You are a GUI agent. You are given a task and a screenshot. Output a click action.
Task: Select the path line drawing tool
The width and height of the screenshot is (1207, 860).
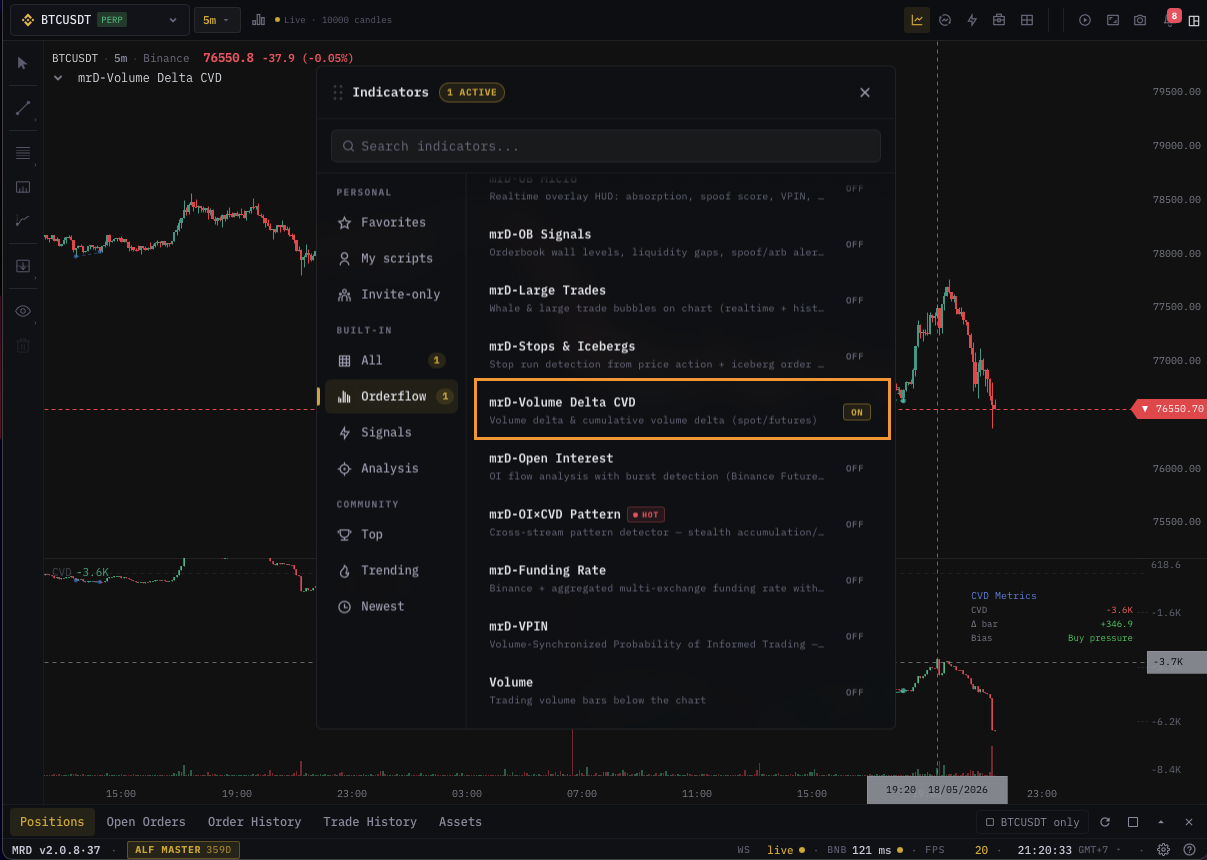click(22, 221)
